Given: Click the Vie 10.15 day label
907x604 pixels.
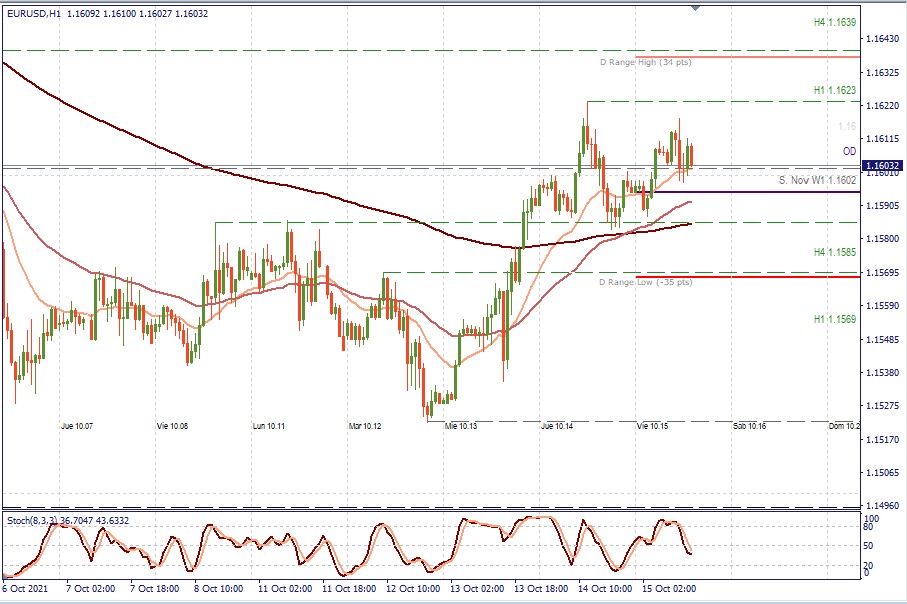Looking at the screenshot, I should point(652,426).
